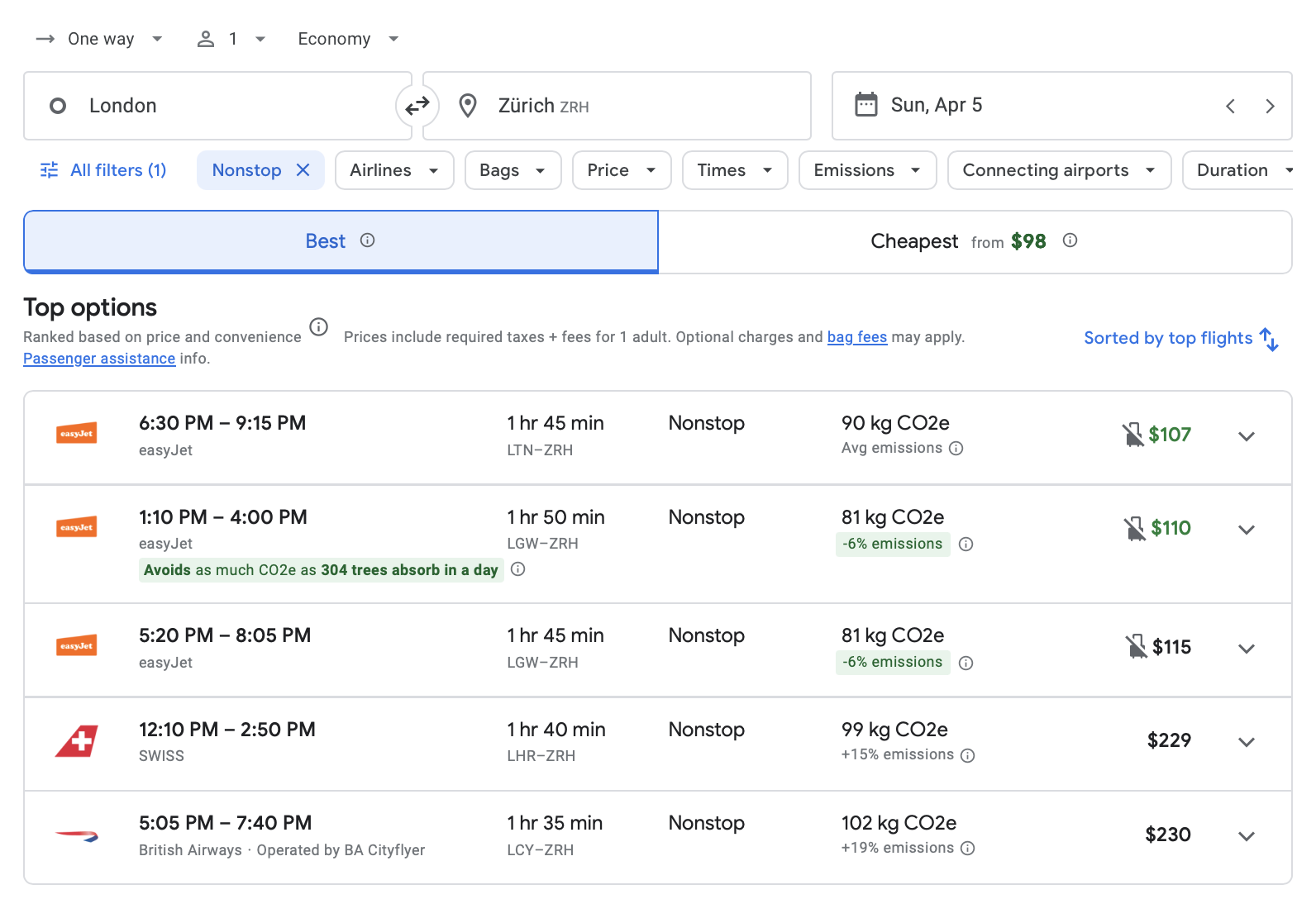Go to previous departure date
Viewport: 1316px width, 899px height.
(1230, 106)
